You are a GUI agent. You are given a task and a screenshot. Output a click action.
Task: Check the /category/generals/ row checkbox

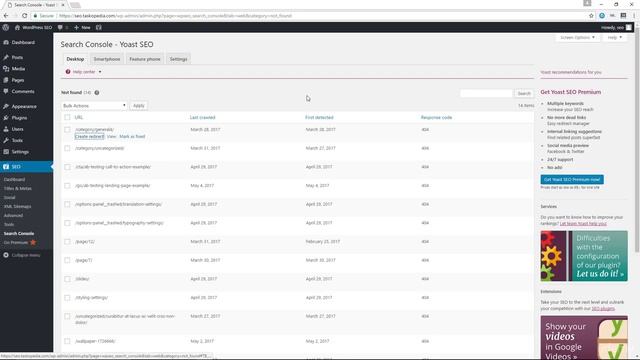[67, 130]
